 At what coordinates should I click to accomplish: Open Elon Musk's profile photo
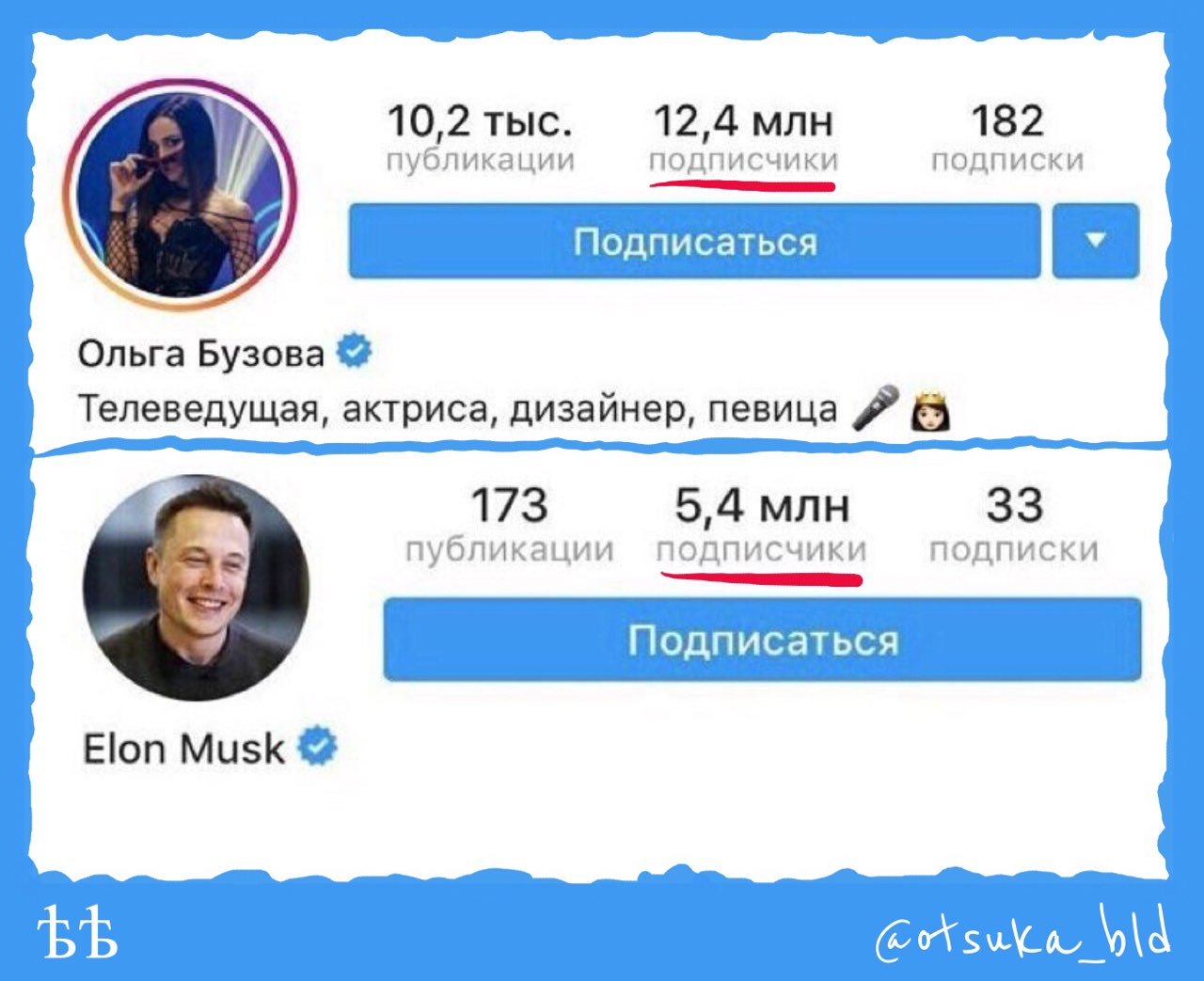(196, 587)
